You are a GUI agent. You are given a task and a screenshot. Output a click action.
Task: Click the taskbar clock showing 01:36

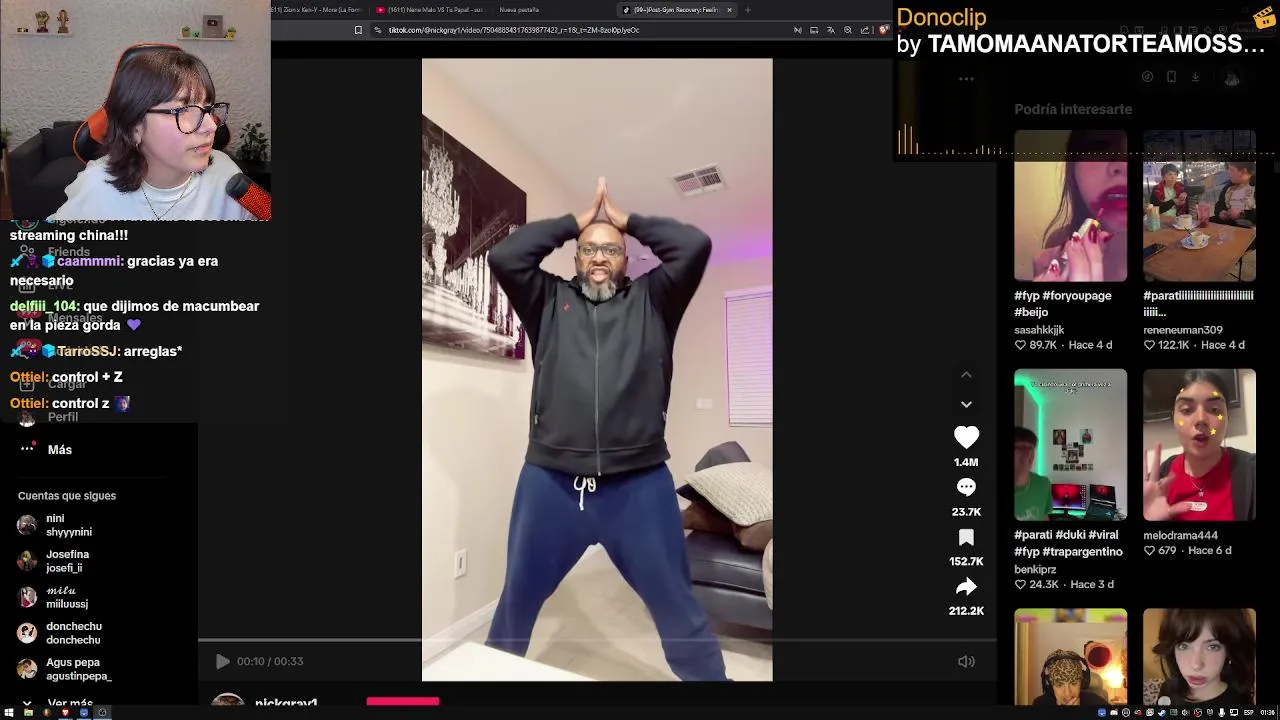coord(1267,713)
